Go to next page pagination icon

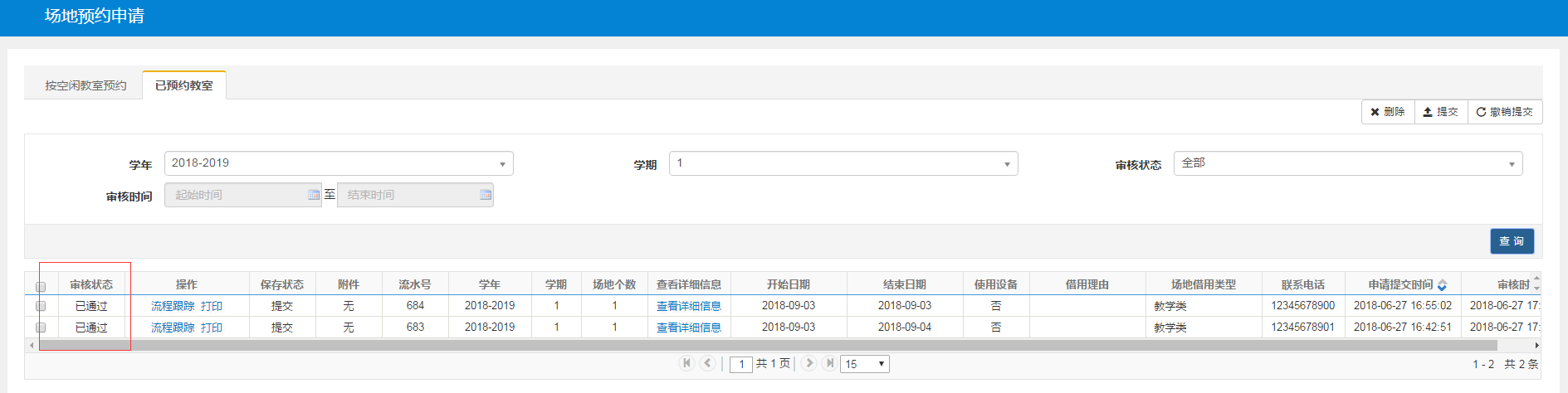coord(808,363)
